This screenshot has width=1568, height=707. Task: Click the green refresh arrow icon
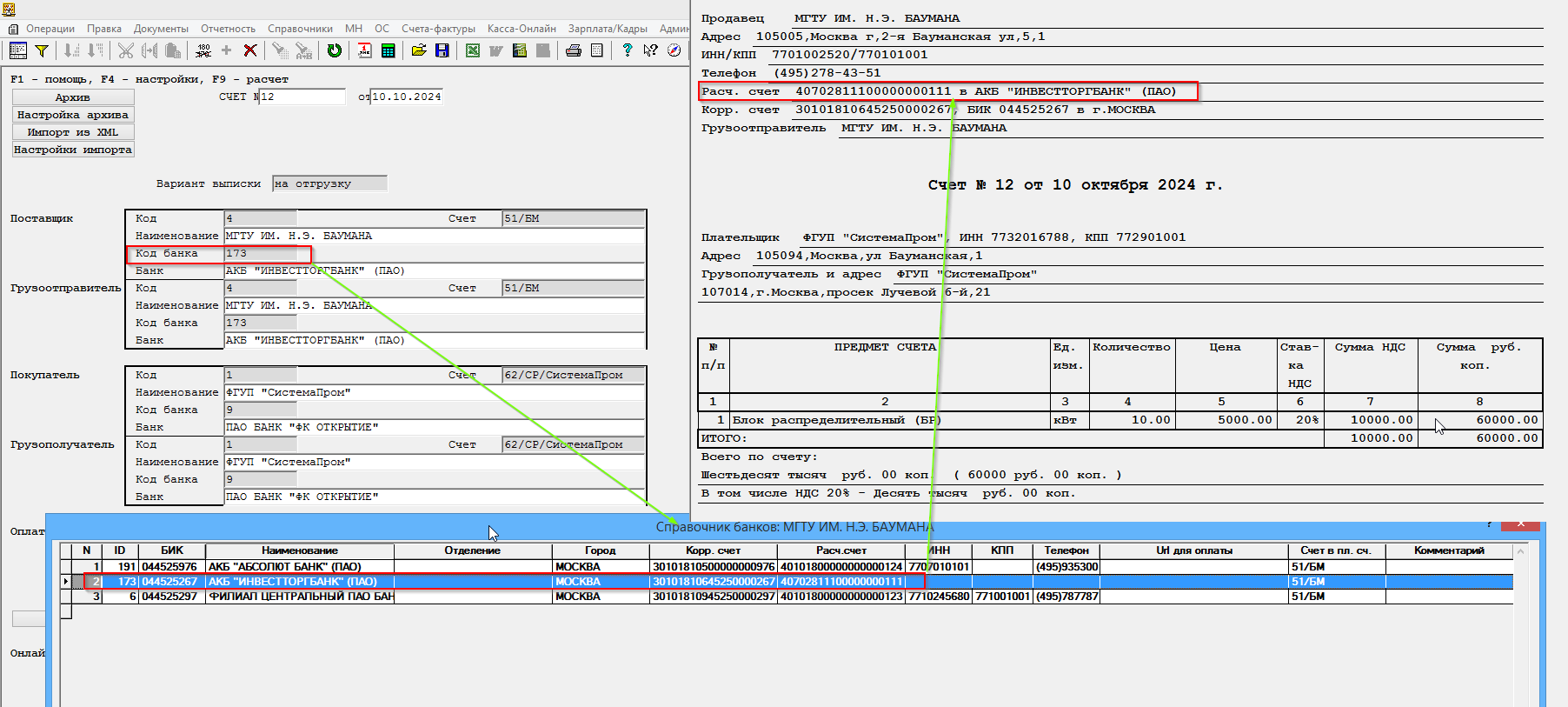[335, 50]
